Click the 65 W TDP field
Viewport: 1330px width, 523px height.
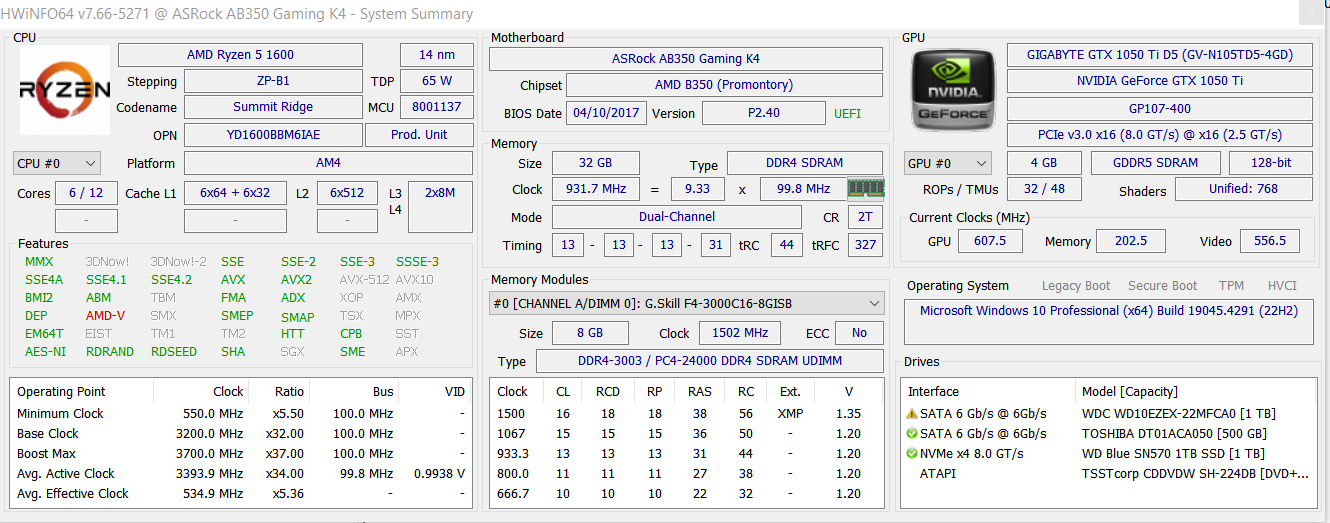coord(437,81)
